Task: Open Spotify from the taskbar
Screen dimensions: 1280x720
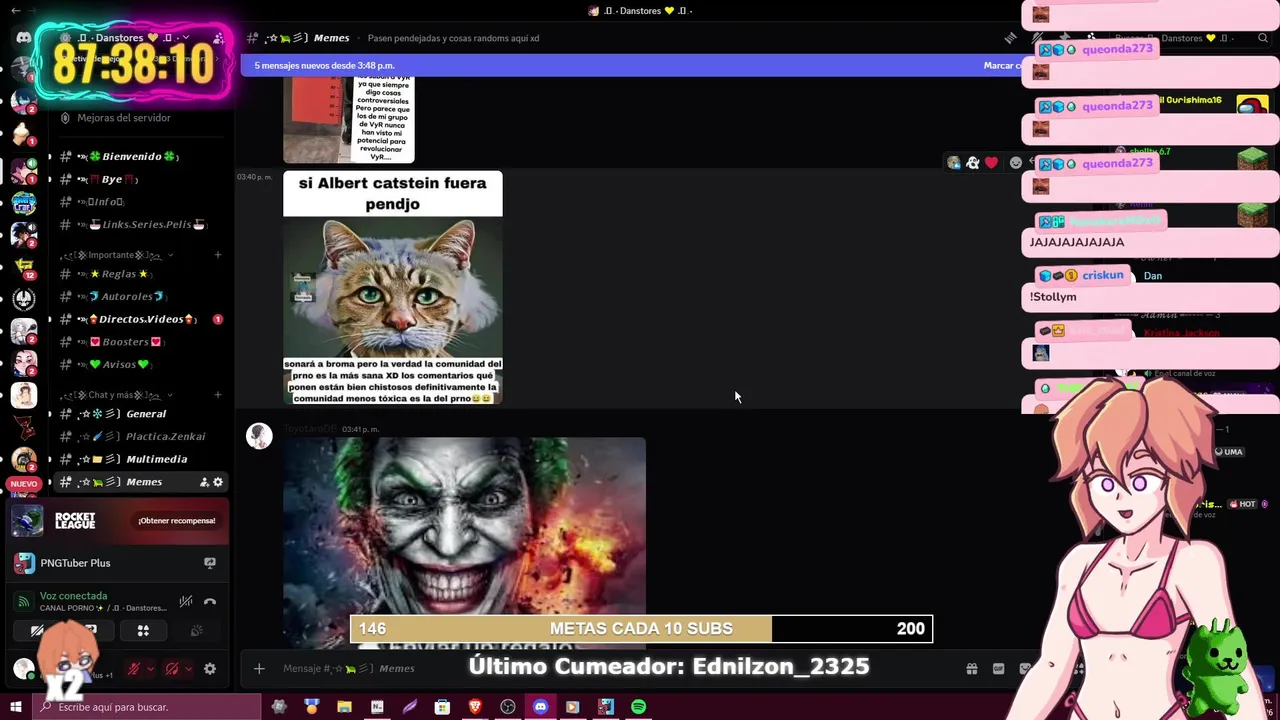Action: pos(638,707)
